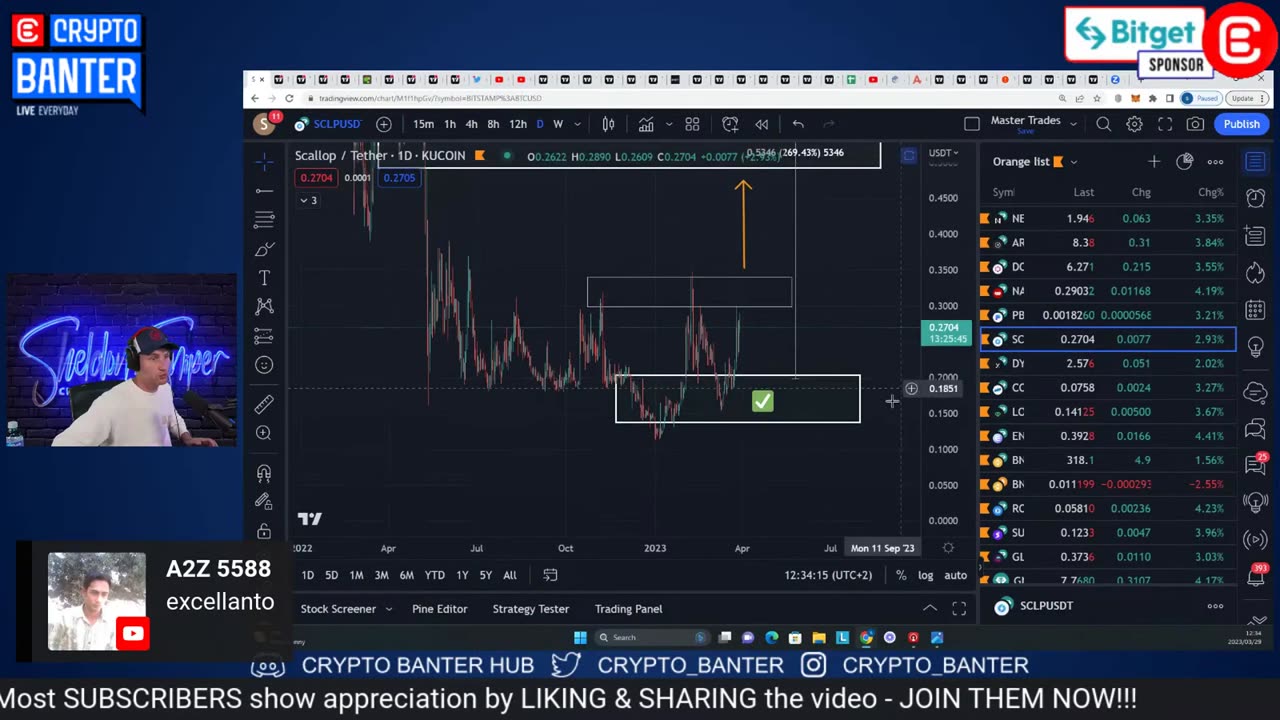Open the layout selection square icon

[x=972, y=124]
